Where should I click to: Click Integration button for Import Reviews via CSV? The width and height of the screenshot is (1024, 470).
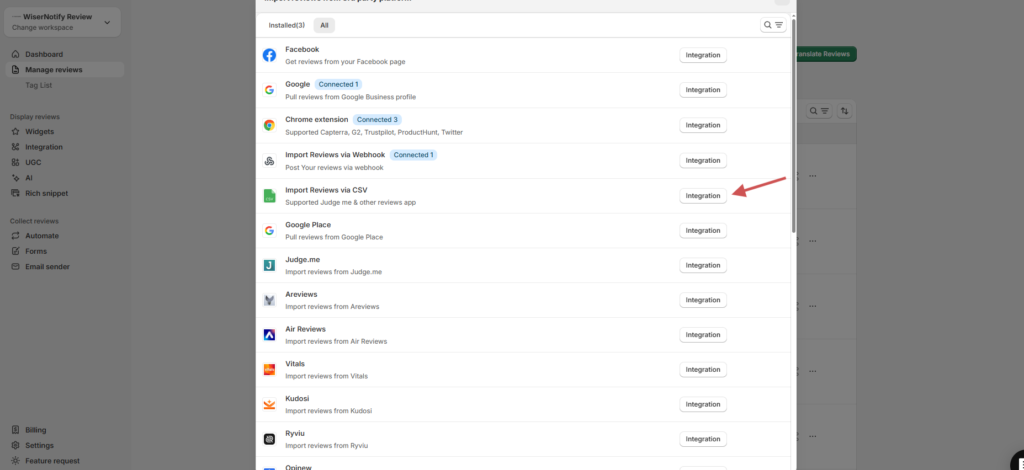coord(702,196)
